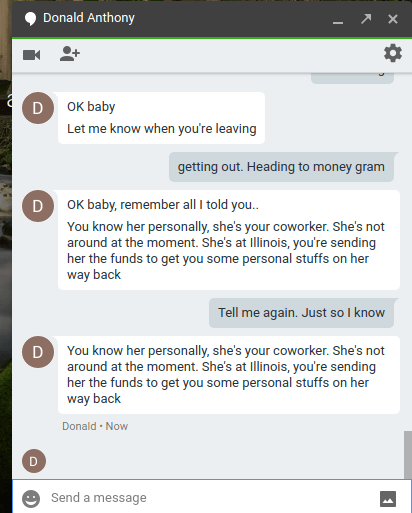The height and width of the screenshot is (513, 412).
Task: Click the Send a message field
Action: 211,498
